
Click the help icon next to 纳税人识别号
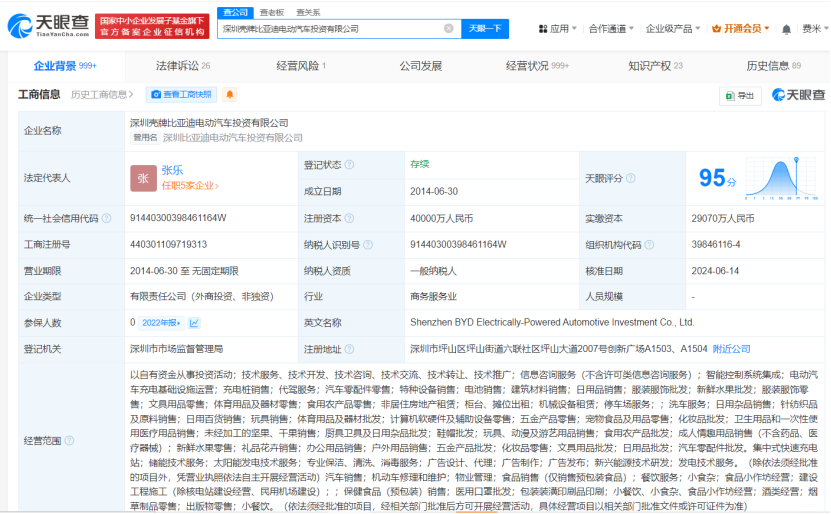368,245
